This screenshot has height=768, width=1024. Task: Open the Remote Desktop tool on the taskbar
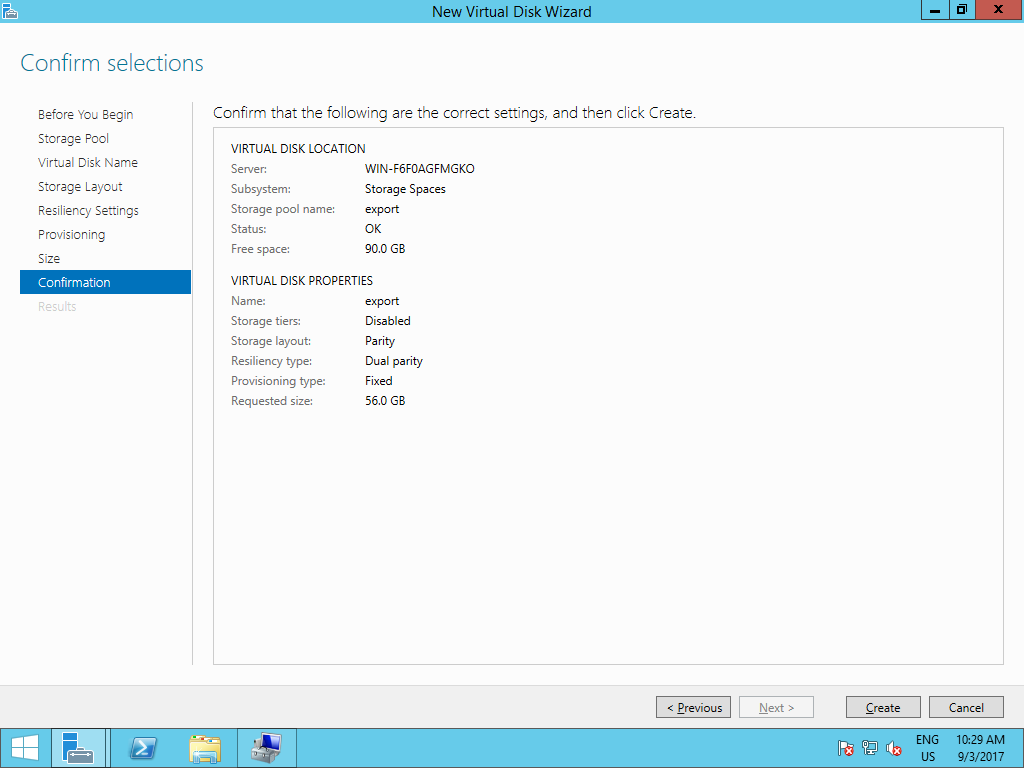266,747
